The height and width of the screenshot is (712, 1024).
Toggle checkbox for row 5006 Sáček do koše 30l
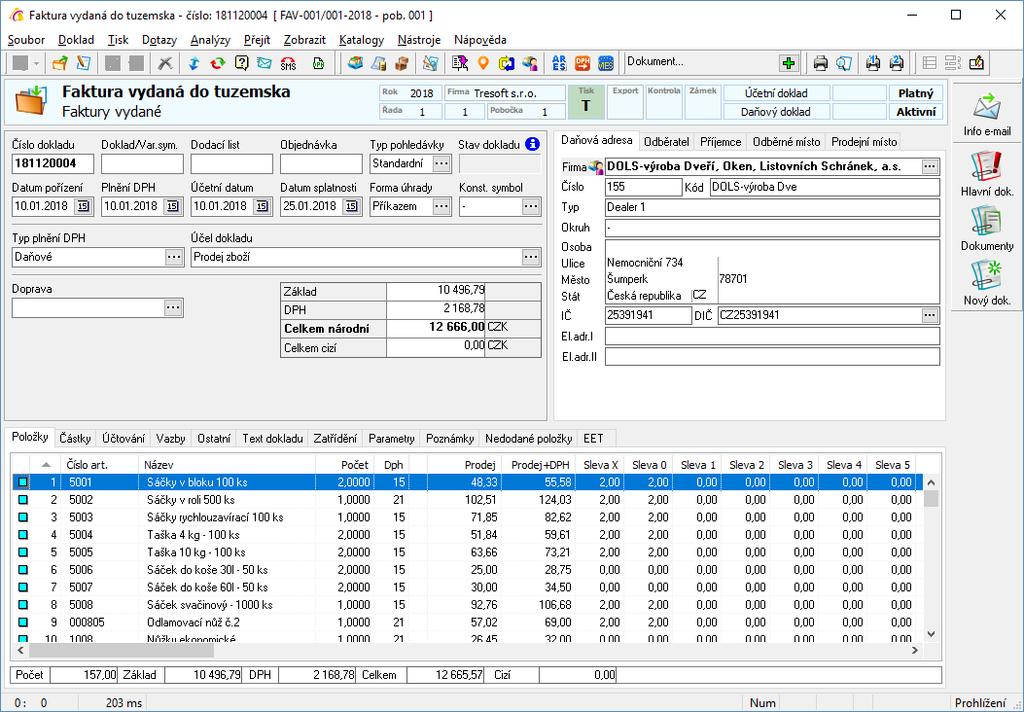click(x=23, y=570)
